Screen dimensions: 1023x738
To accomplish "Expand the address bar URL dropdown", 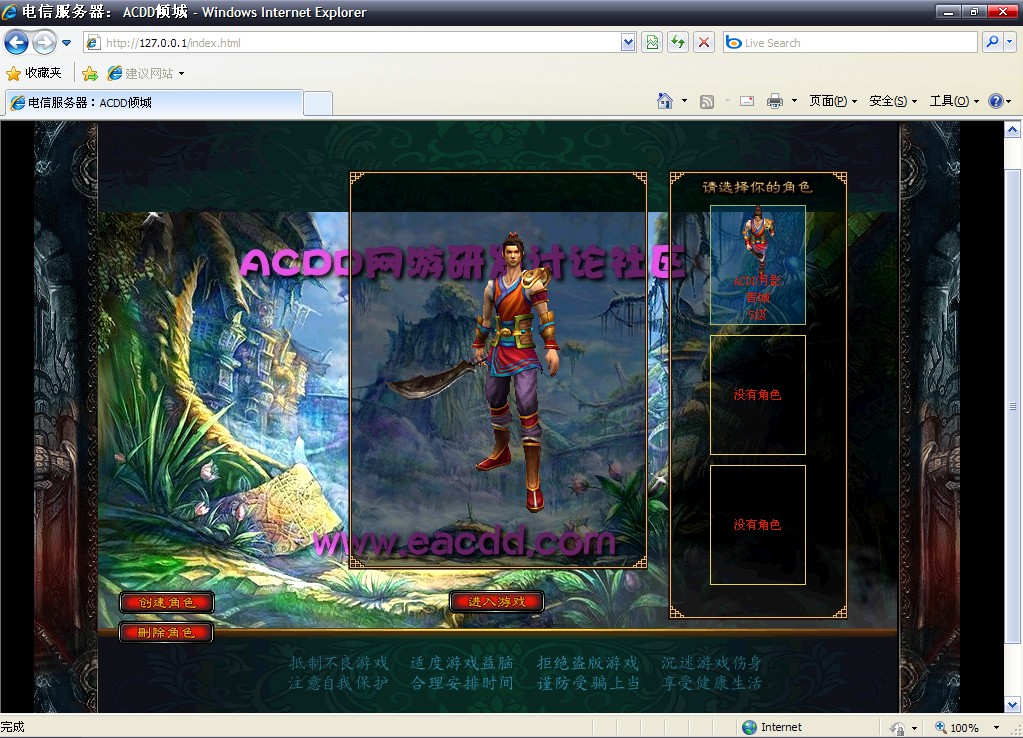I will point(628,43).
